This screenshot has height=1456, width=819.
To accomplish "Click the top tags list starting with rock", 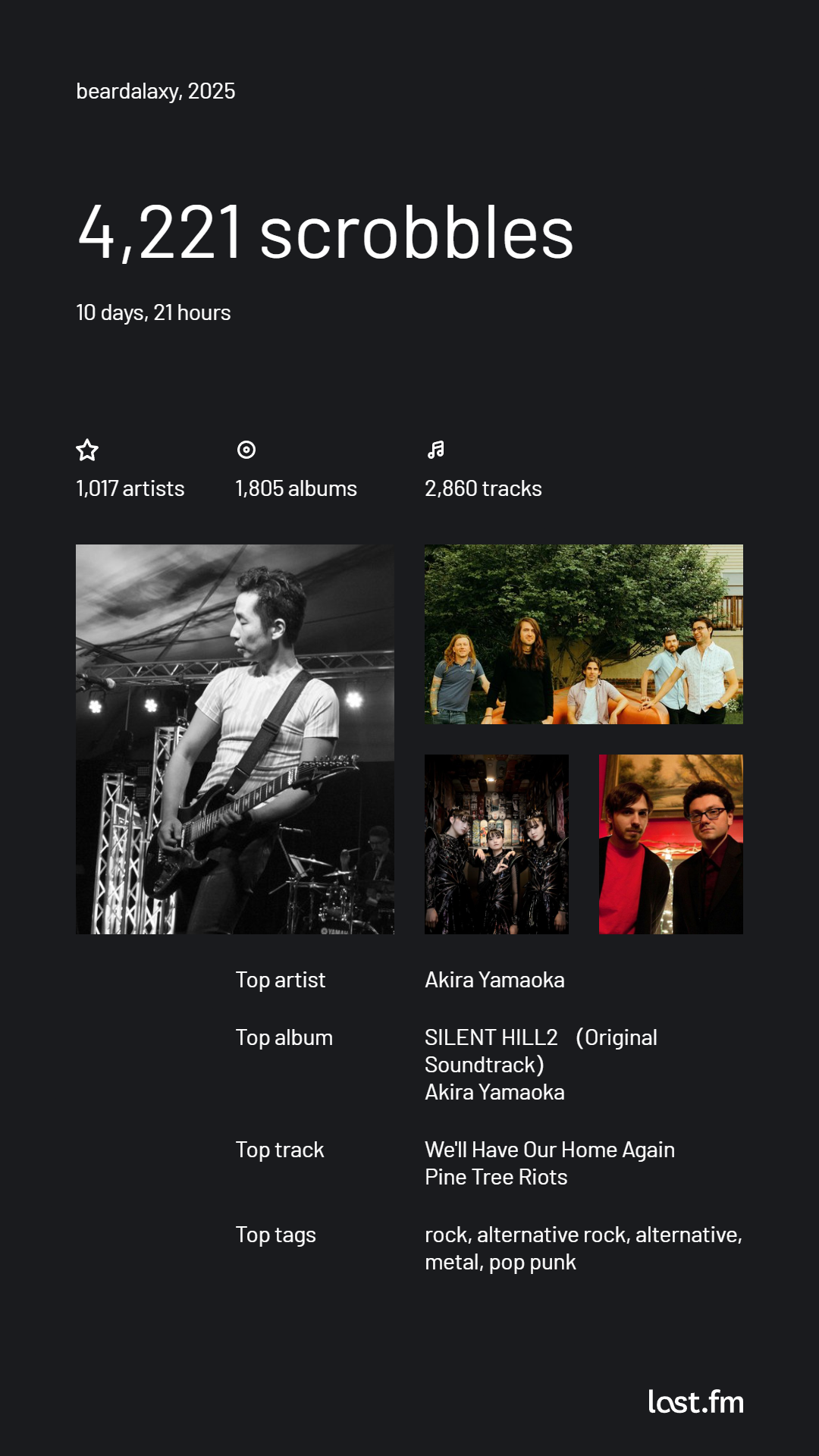I will pyautogui.click(x=583, y=1248).
